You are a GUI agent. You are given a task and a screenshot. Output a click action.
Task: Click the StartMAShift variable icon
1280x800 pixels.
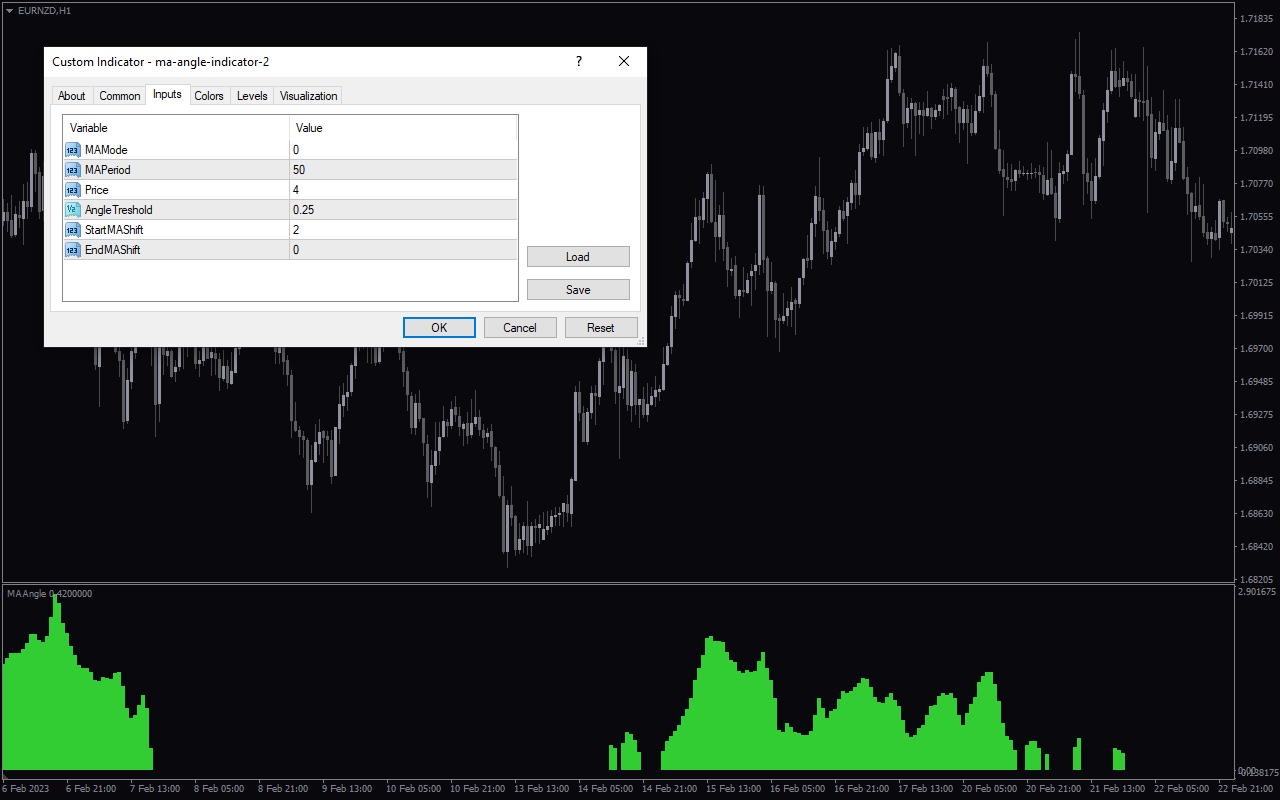(73, 230)
